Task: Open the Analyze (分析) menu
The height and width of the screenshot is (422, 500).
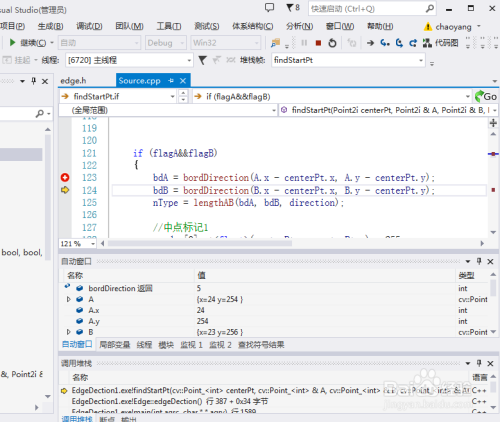Action: click(299, 26)
